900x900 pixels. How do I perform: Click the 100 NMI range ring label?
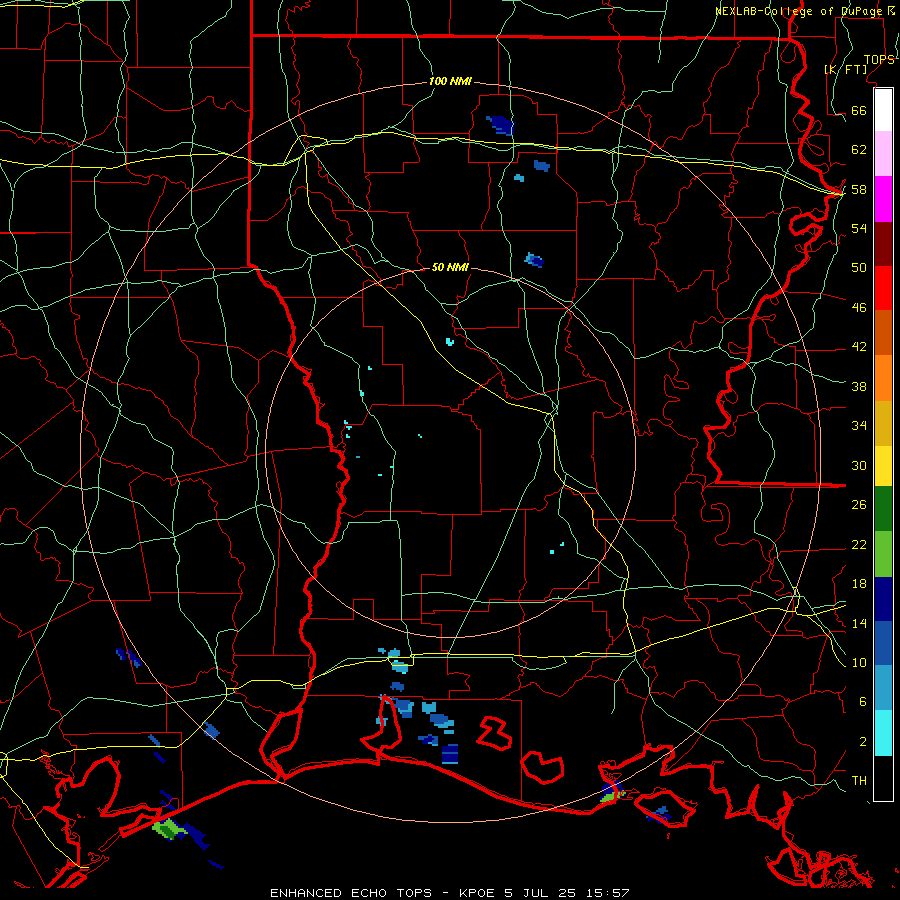(x=450, y=81)
